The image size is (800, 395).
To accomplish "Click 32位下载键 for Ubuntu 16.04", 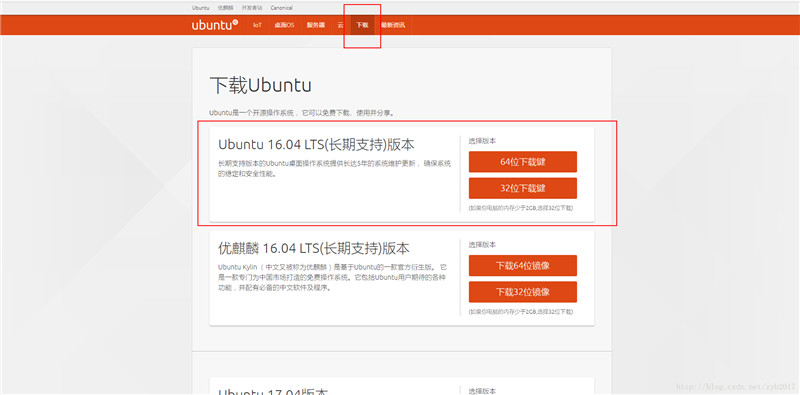I will 522,188.
